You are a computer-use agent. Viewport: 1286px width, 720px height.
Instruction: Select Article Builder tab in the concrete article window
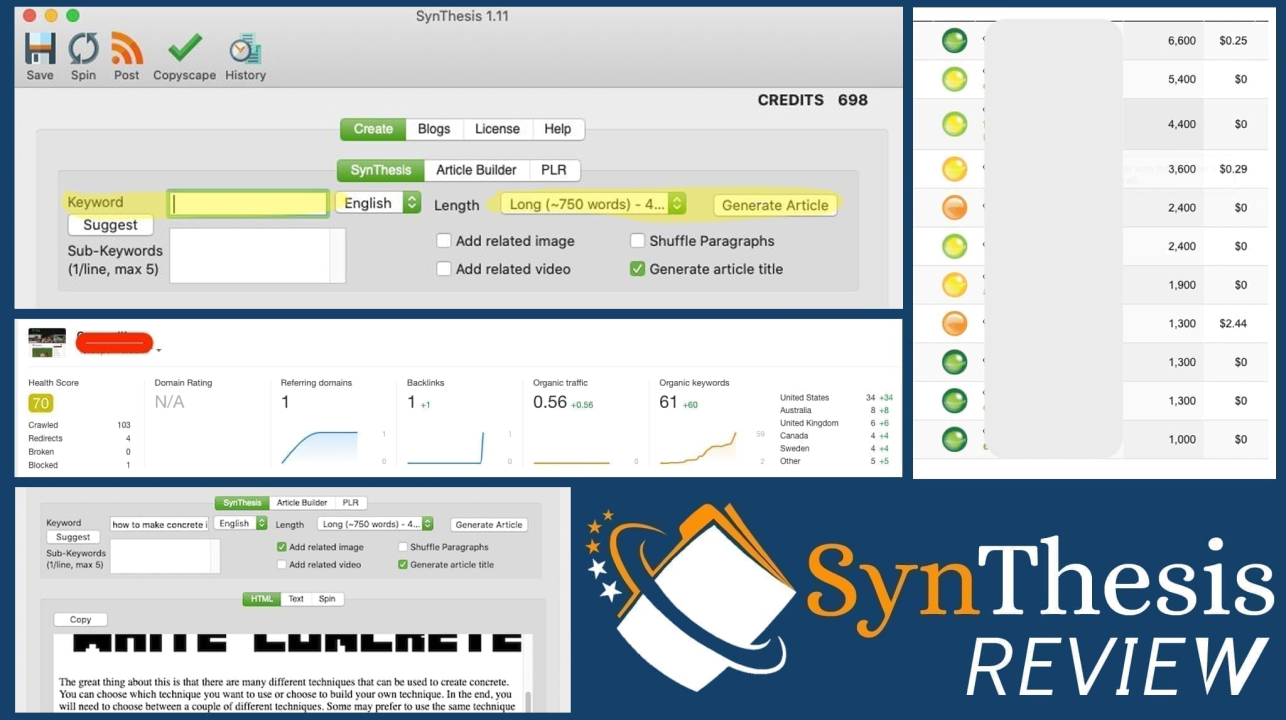(x=302, y=503)
